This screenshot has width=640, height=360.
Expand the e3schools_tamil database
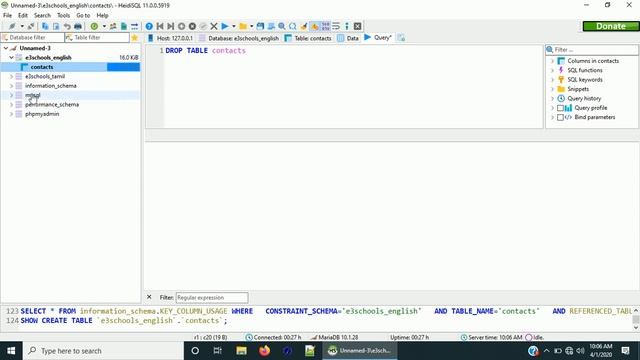[11, 76]
